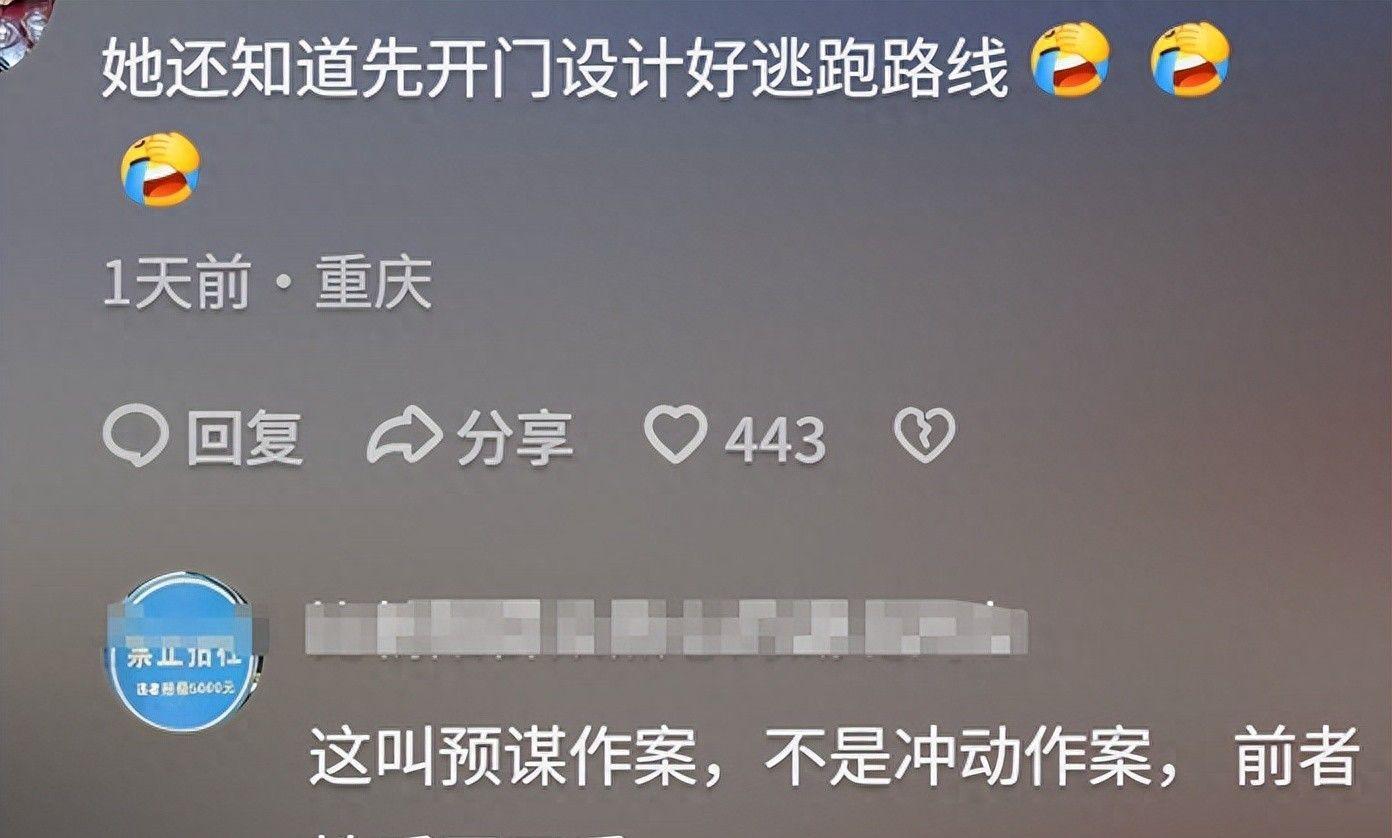Click the first crying emoji after 逃跑路线
Screen dimensions: 1392x838
click(x=1071, y=59)
